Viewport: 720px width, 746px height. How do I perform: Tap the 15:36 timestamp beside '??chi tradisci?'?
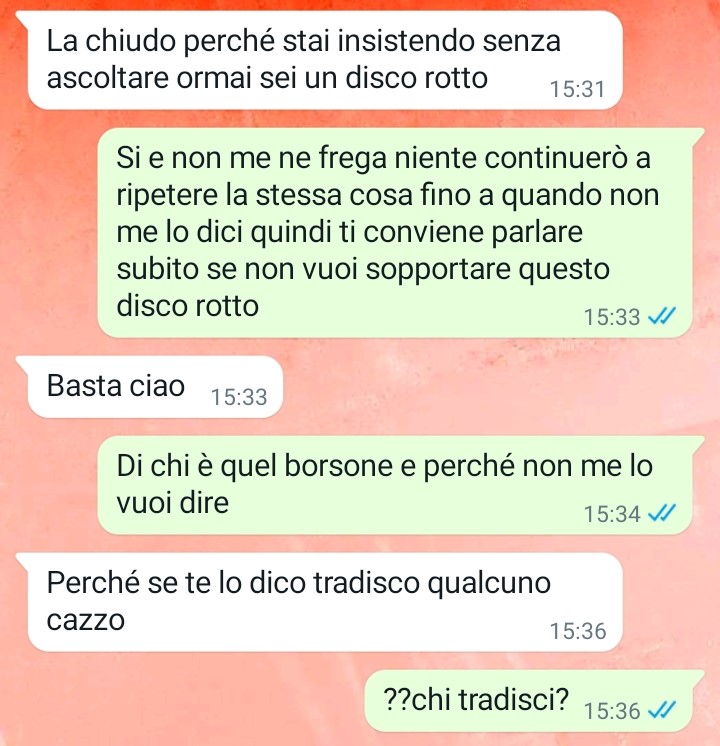(612, 711)
